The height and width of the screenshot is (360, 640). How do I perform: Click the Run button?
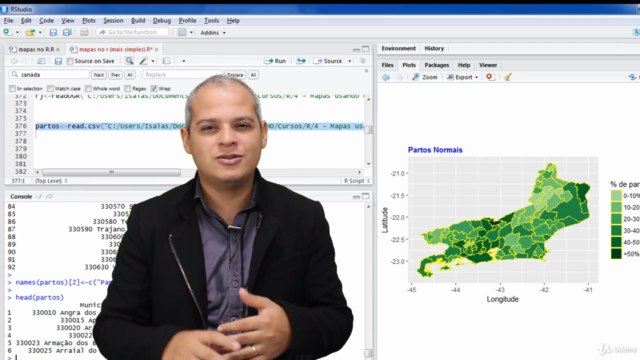click(275, 61)
